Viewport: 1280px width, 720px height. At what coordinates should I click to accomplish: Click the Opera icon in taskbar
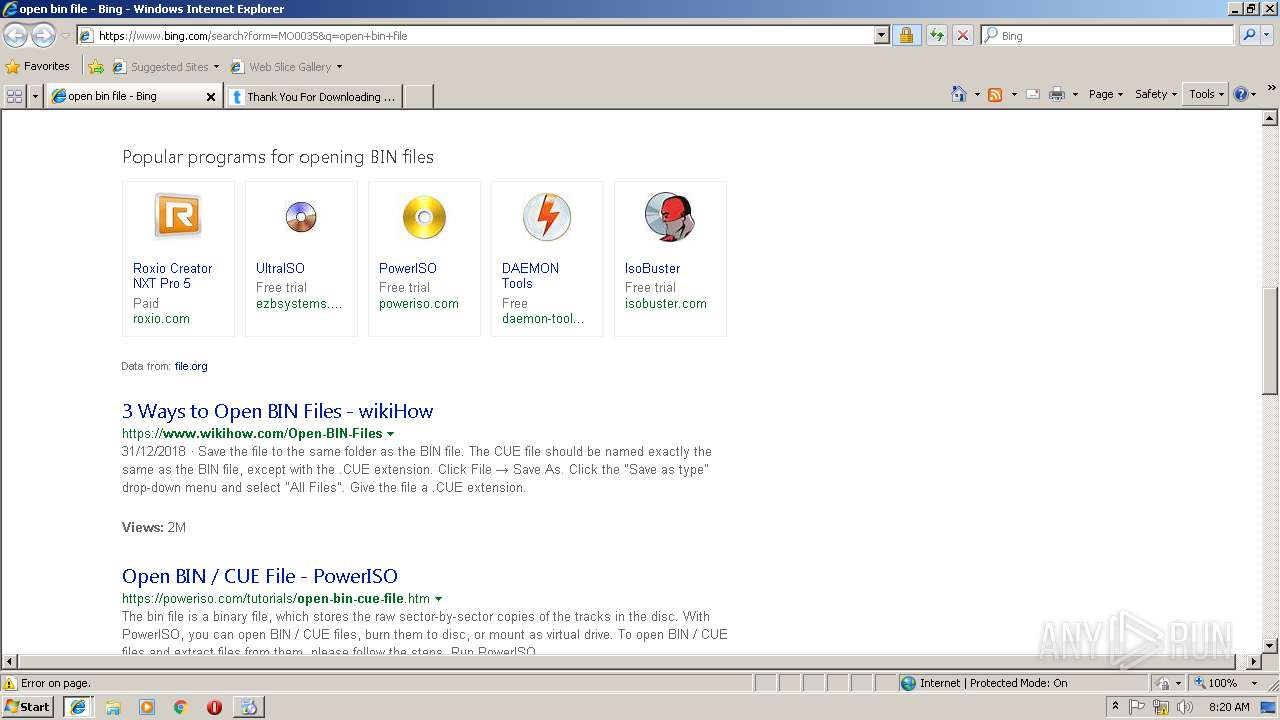pyautogui.click(x=214, y=707)
